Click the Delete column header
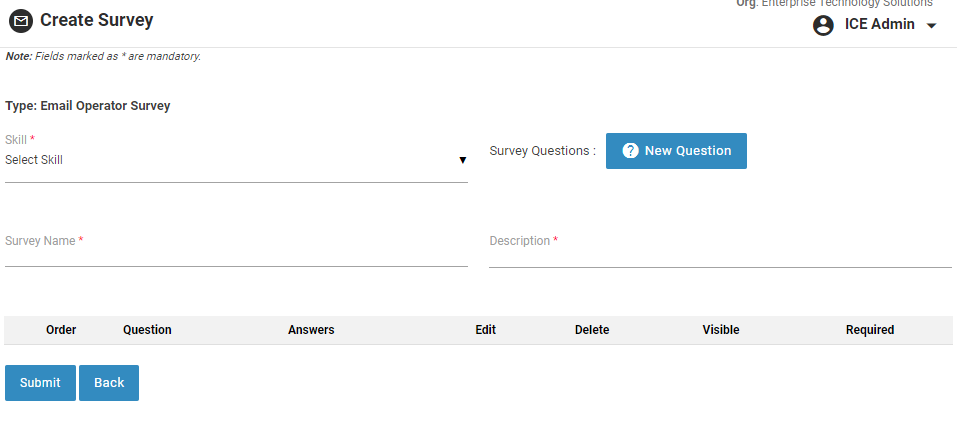 pos(591,330)
